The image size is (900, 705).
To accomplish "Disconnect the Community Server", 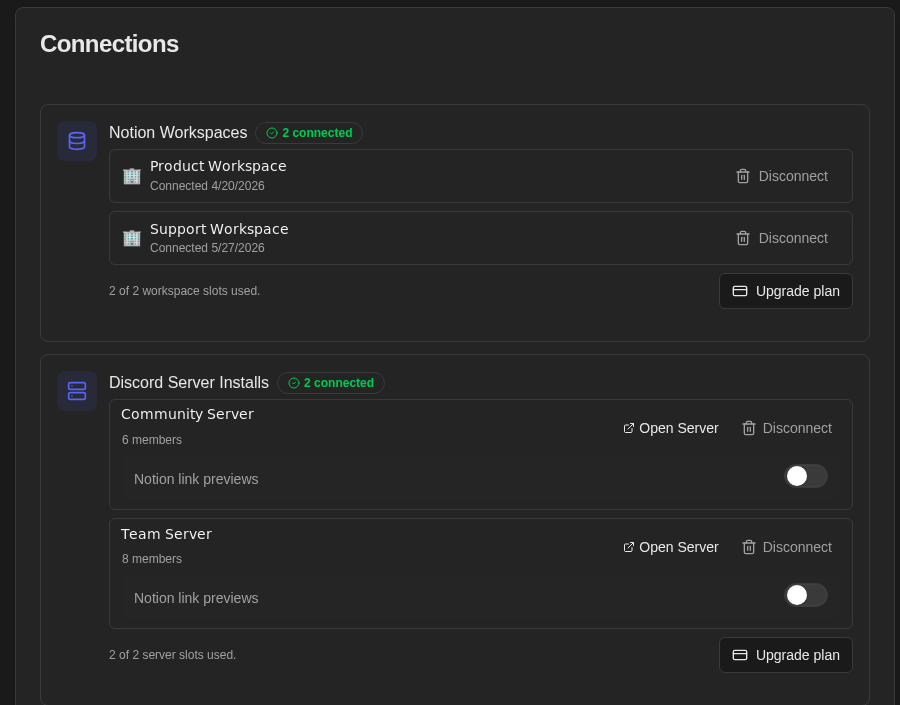I will pyautogui.click(x=787, y=428).
